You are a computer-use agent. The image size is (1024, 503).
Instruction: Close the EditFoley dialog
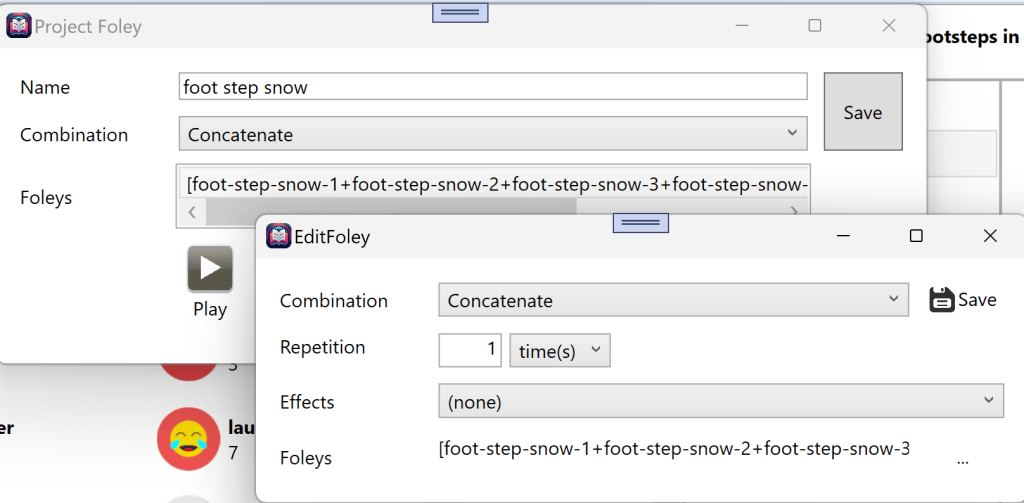pos(989,236)
